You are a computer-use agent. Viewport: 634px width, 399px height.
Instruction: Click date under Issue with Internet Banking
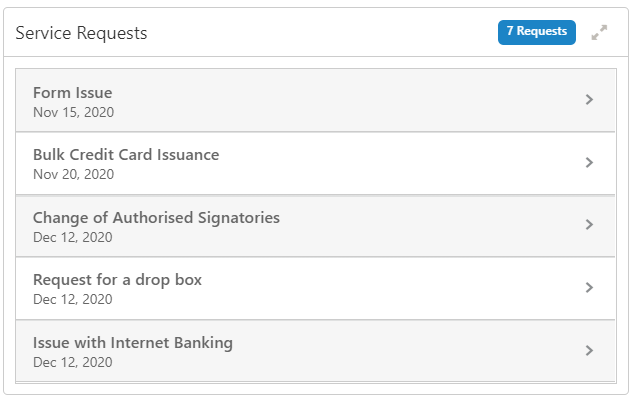click(72, 362)
